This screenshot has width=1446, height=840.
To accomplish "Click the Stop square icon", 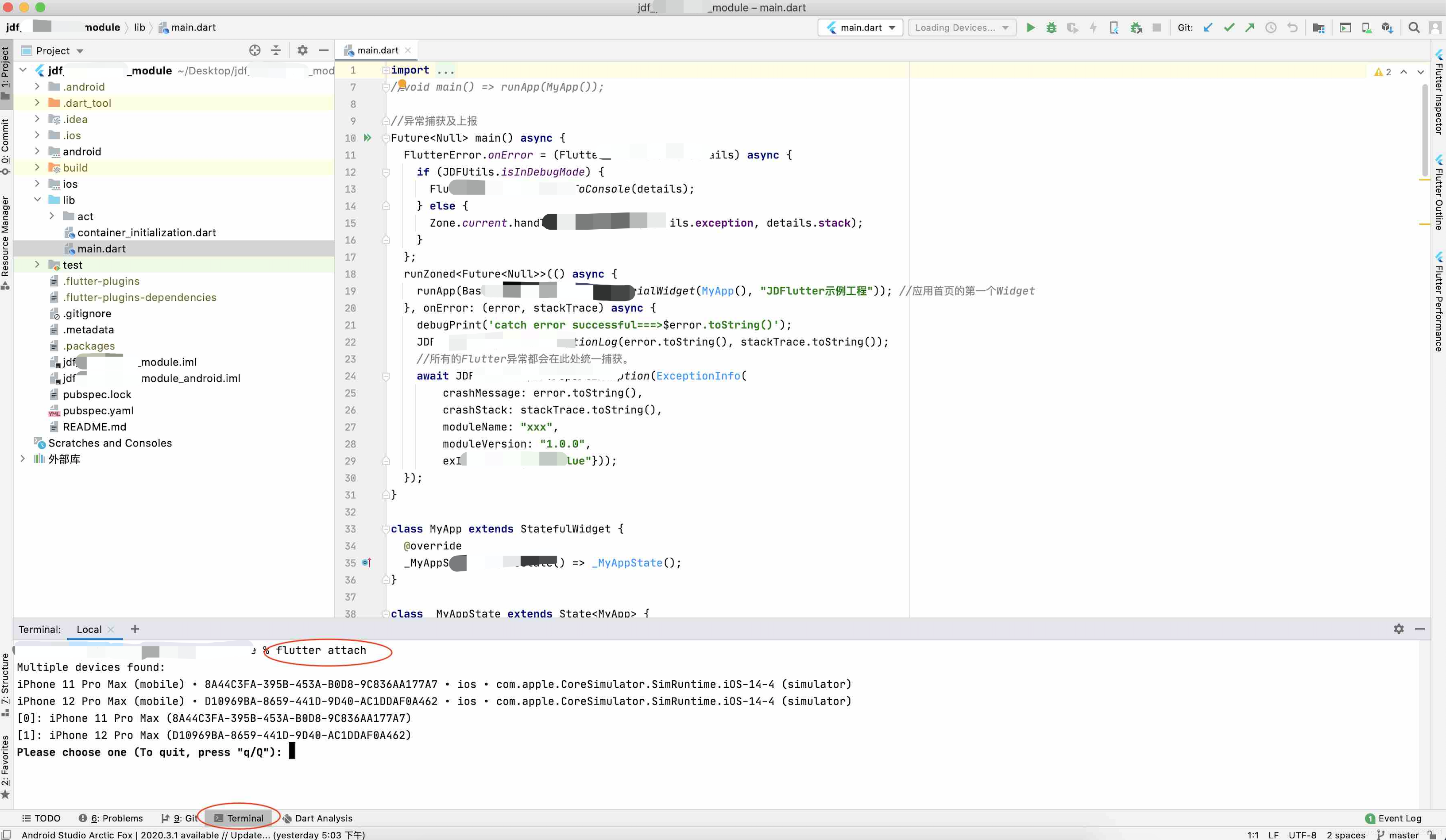I will [x=1157, y=27].
